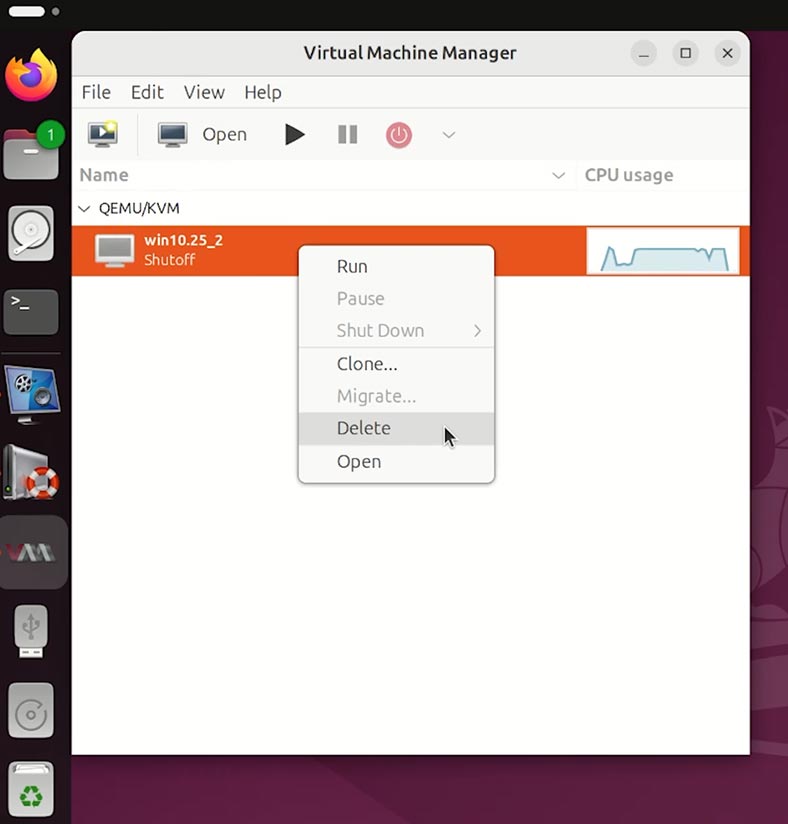Collapse the QEMU/KVM connection tree
Screen dimensions: 788x824
point(84,209)
